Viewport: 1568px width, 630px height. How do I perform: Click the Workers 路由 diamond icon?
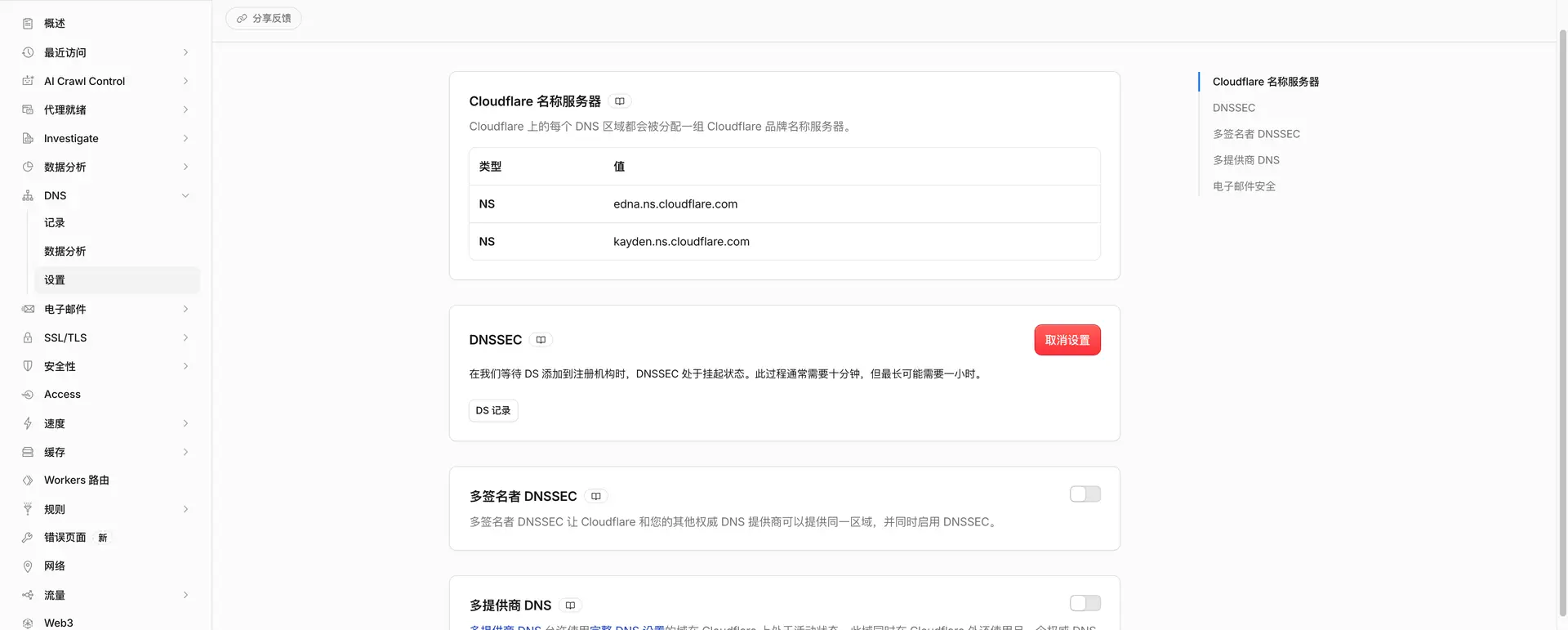point(28,480)
